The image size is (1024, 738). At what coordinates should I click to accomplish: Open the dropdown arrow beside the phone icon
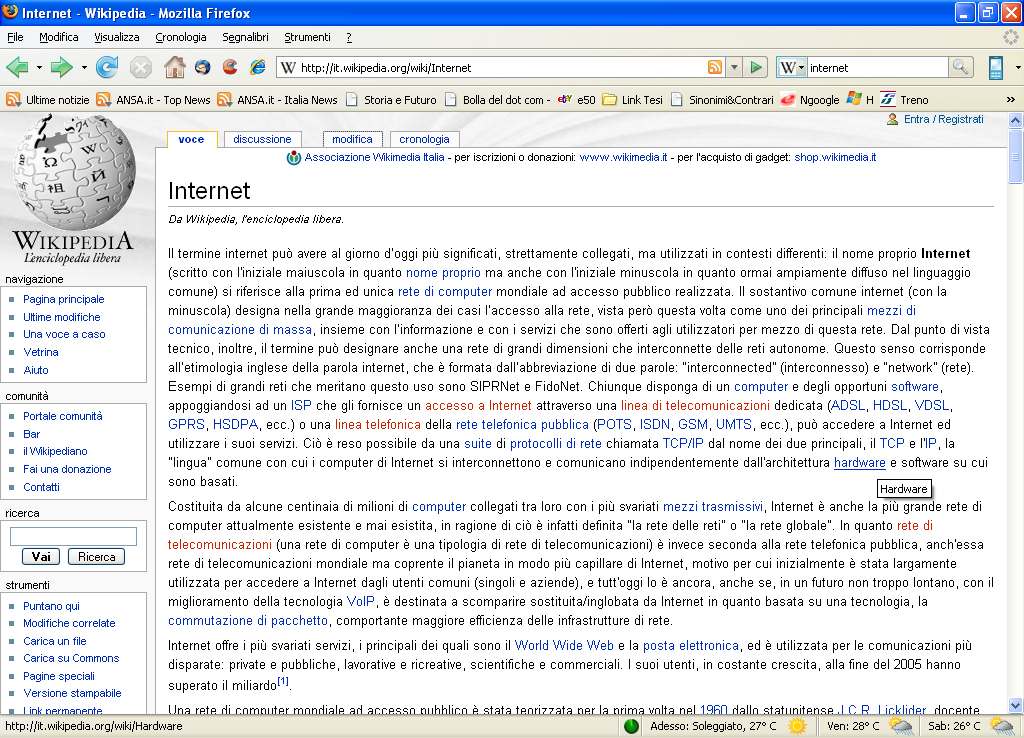(x=1017, y=67)
